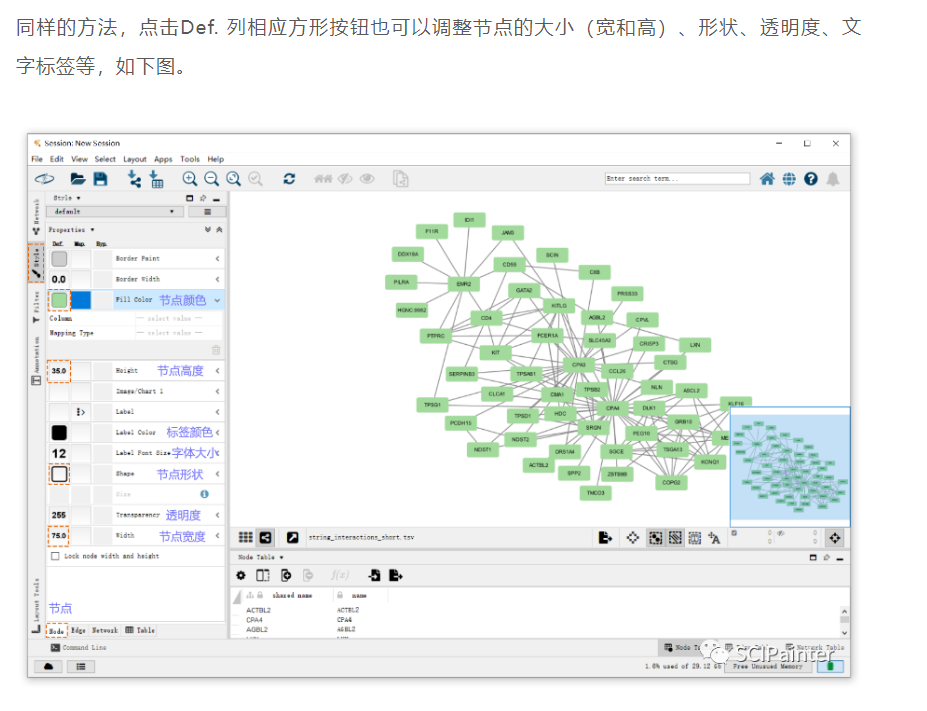Image resolution: width=927 pixels, height=711 pixels.
Task: Expand the Border Paint property row
Action: point(217,258)
